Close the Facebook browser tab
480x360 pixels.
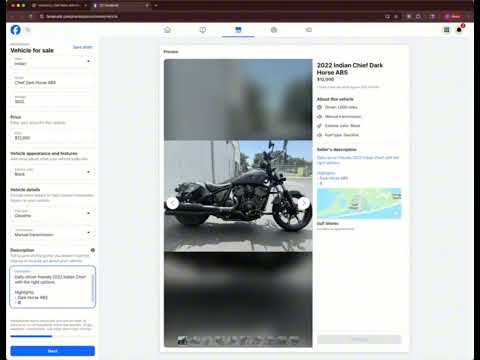pos(147,6)
